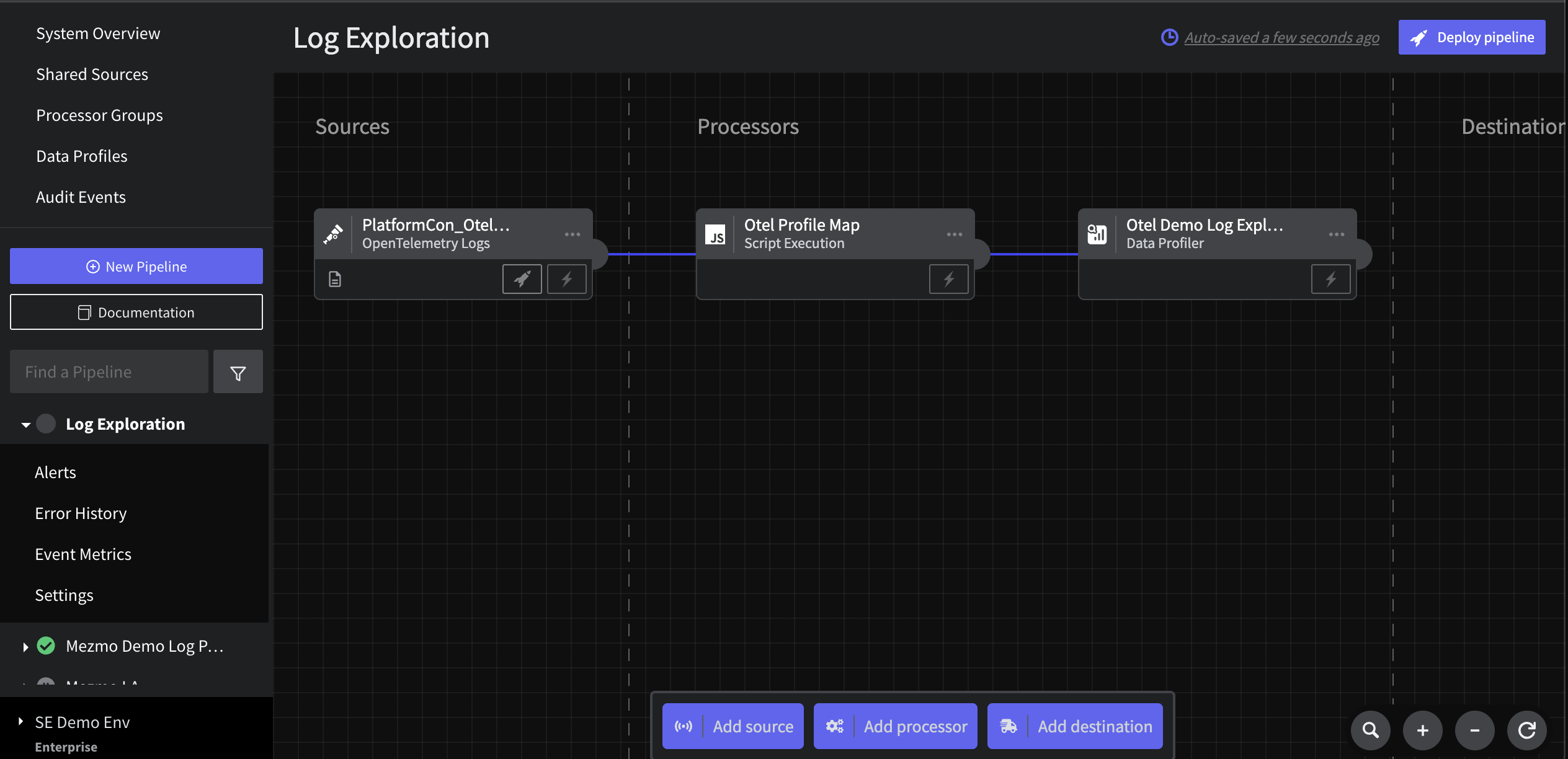Click the Add processor button
The width and height of the screenshot is (1568, 759).
tap(895, 726)
